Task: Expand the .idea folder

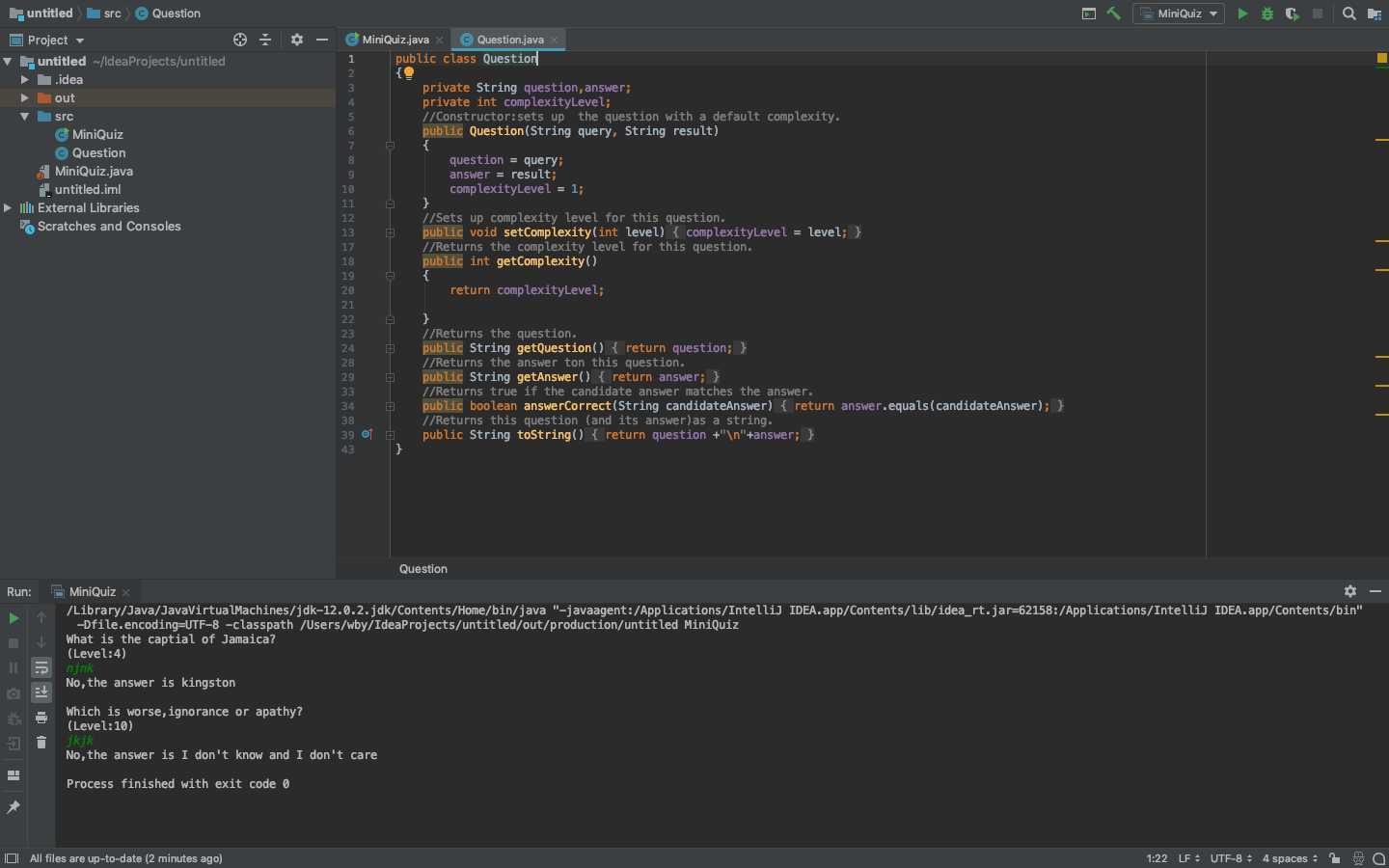Action: click(x=25, y=79)
